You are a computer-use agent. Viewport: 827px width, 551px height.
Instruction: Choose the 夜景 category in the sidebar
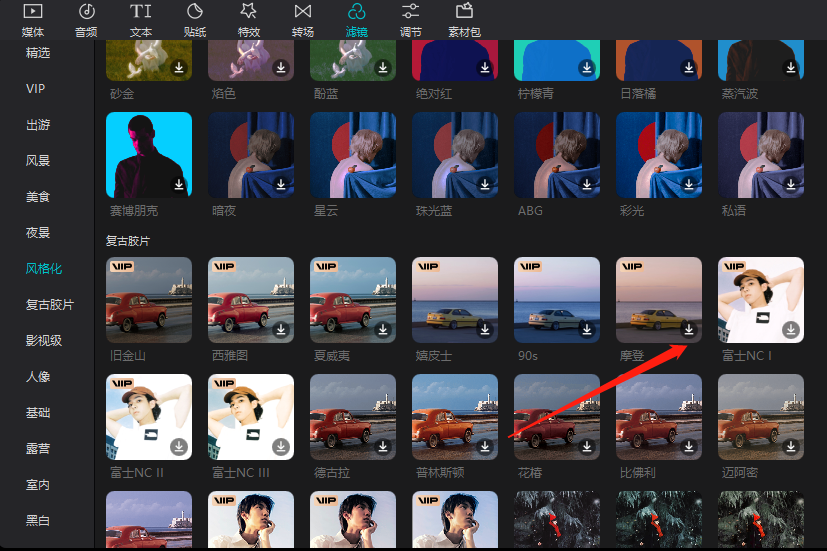tap(38, 232)
